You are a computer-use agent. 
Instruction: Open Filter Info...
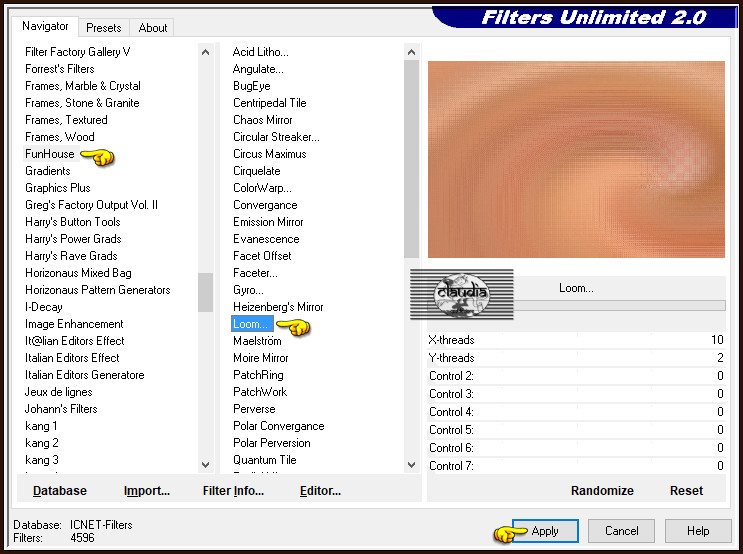pyautogui.click(x=233, y=490)
